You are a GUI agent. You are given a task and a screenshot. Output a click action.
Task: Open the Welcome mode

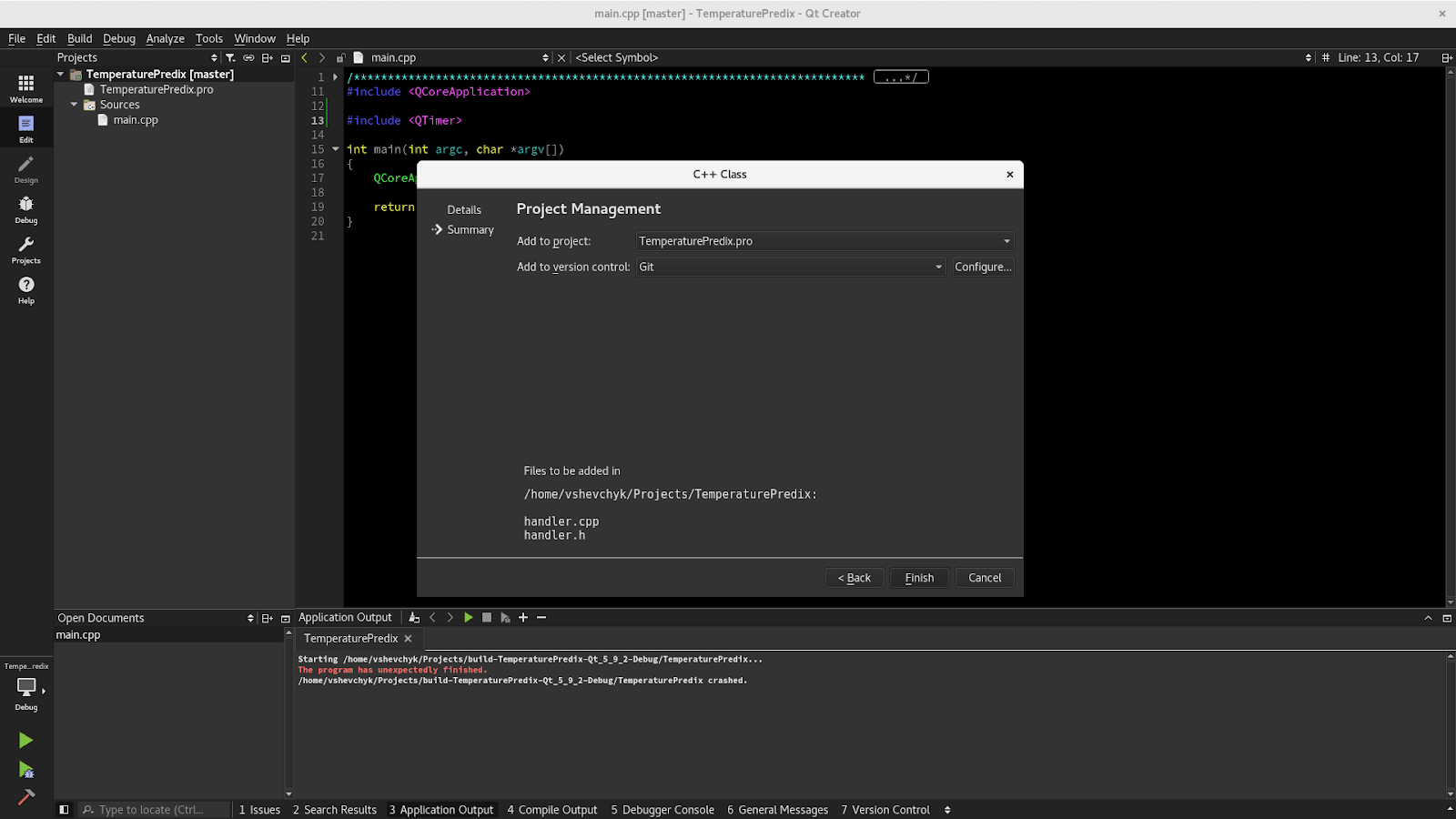(x=25, y=88)
